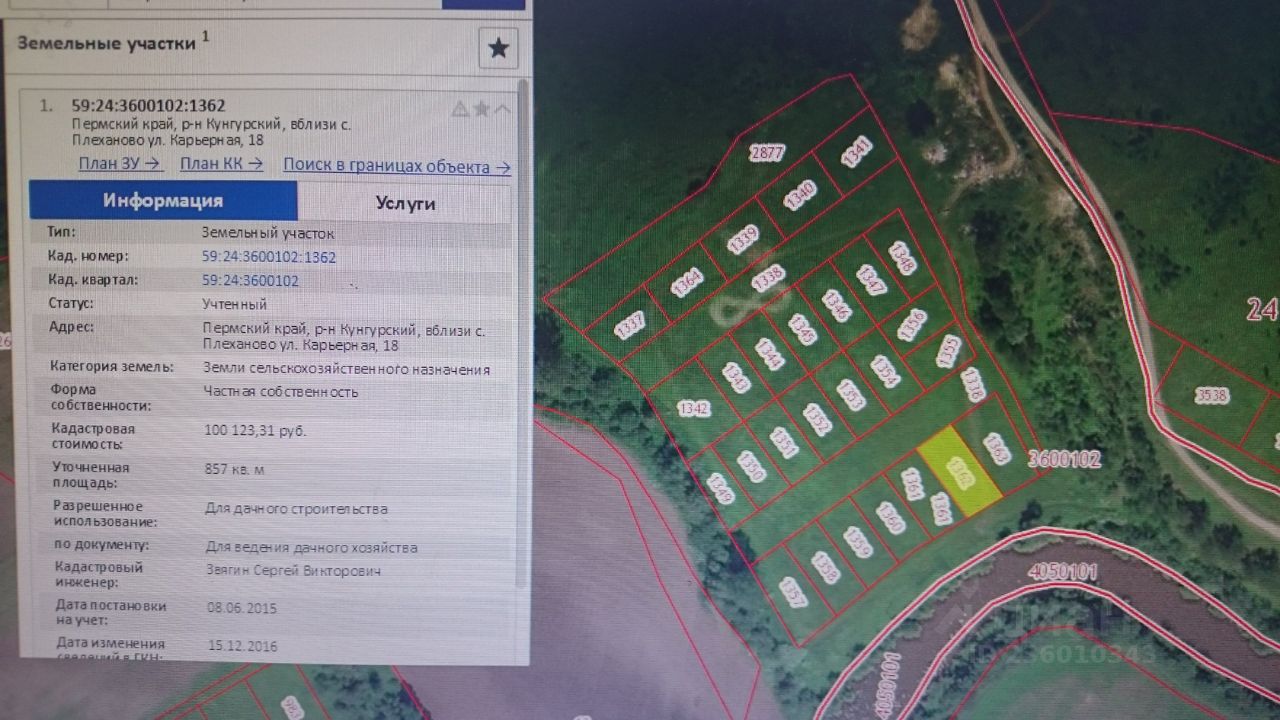Click the engineer name Звягин Сергей Викторович
This screenshot has width=1280, height=720.
click(292, 571)
